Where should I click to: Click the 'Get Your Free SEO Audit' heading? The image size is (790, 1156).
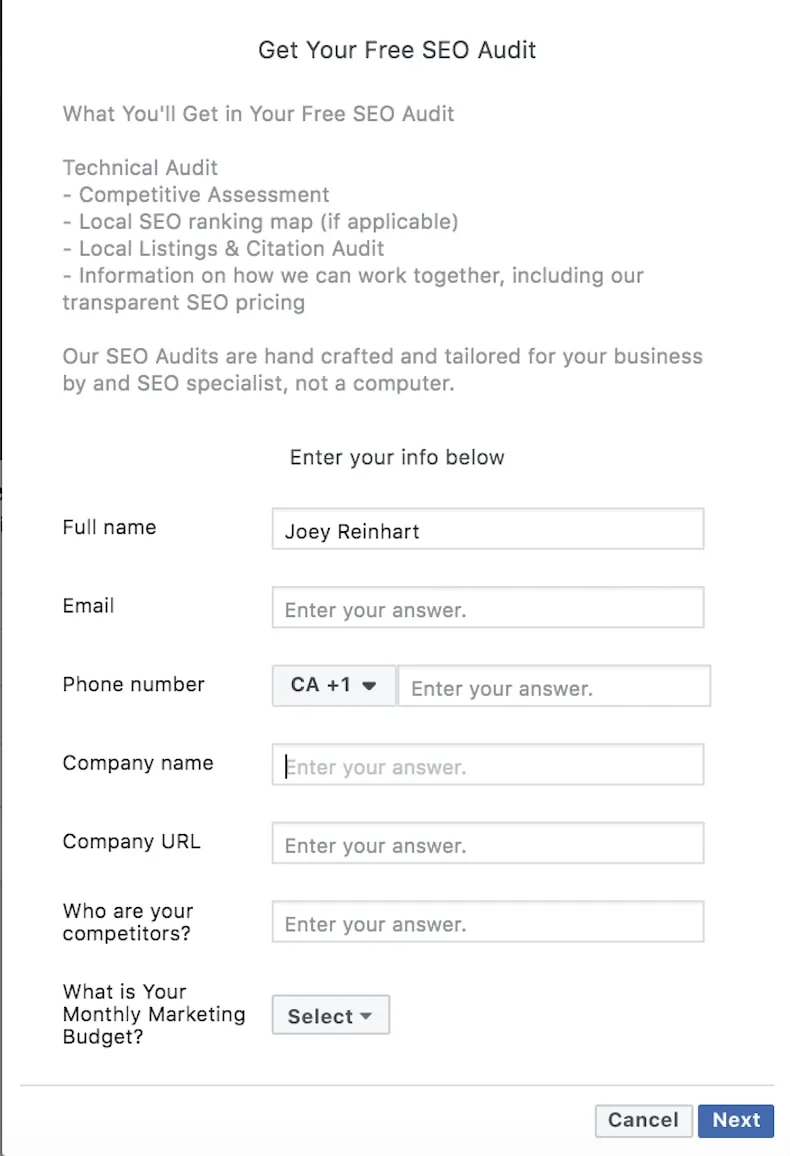(x=397, y=50)
